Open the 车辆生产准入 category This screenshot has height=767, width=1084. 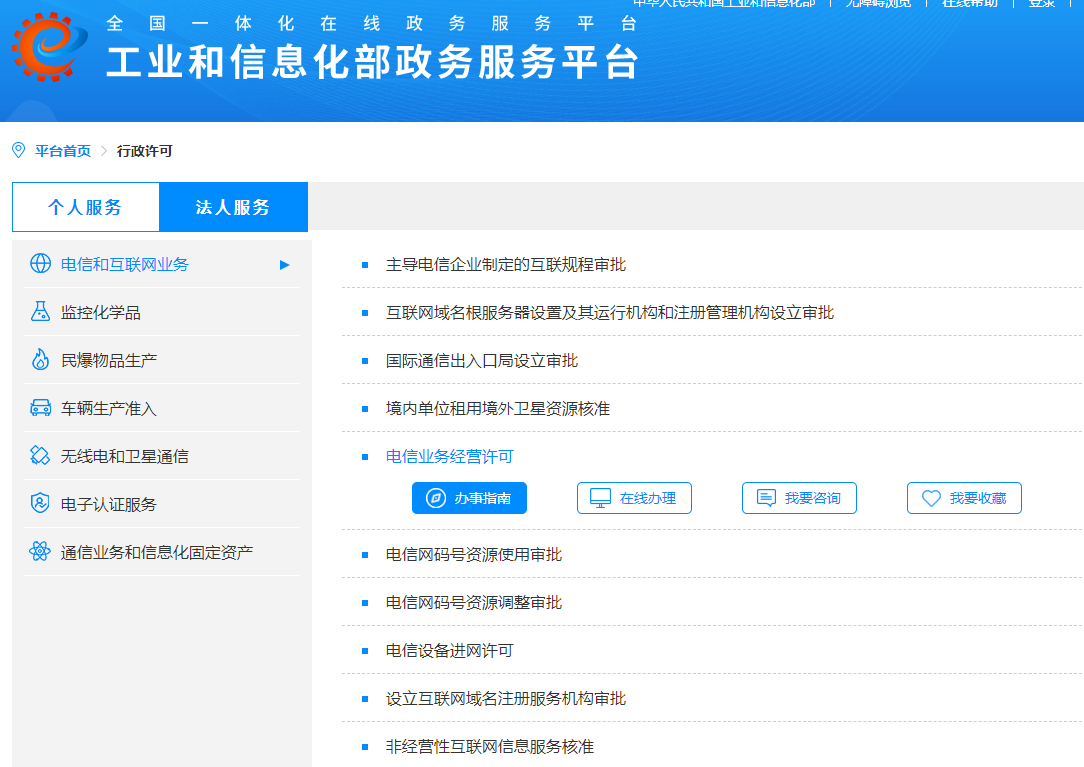(162, 408)
